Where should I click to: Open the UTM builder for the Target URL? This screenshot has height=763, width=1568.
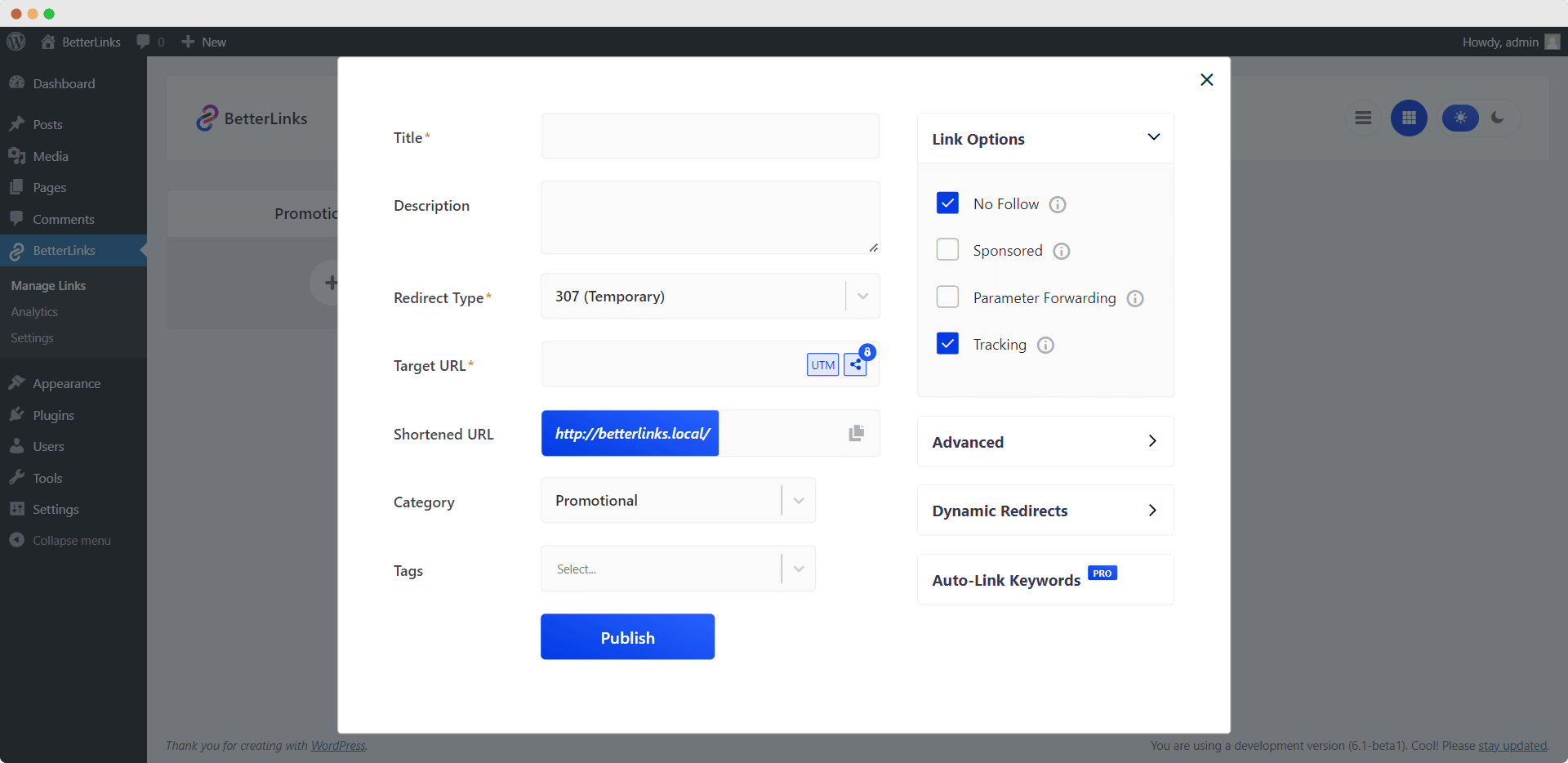(x=822, y=365)
